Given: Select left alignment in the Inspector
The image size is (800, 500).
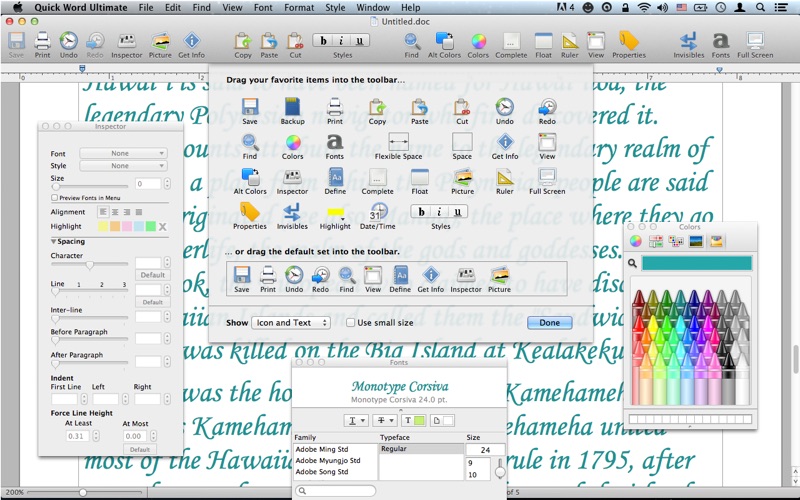Looking at the screenshot, I should coord(104,212).
